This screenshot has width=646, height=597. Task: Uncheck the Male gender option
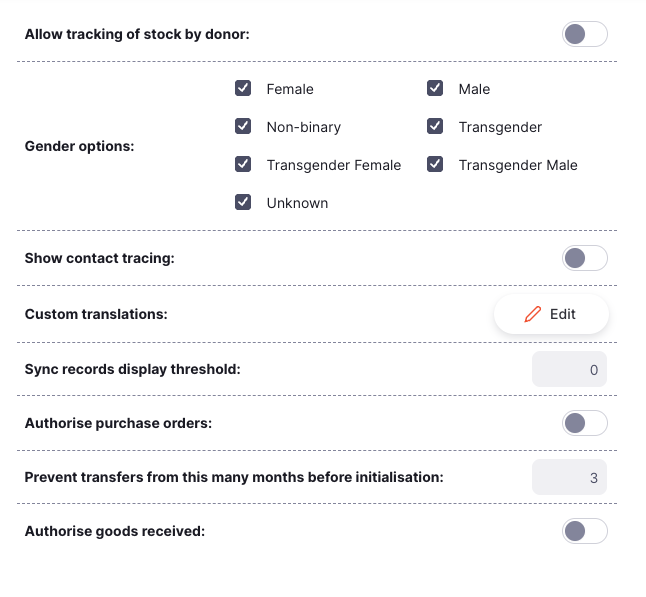pos(435,89)
